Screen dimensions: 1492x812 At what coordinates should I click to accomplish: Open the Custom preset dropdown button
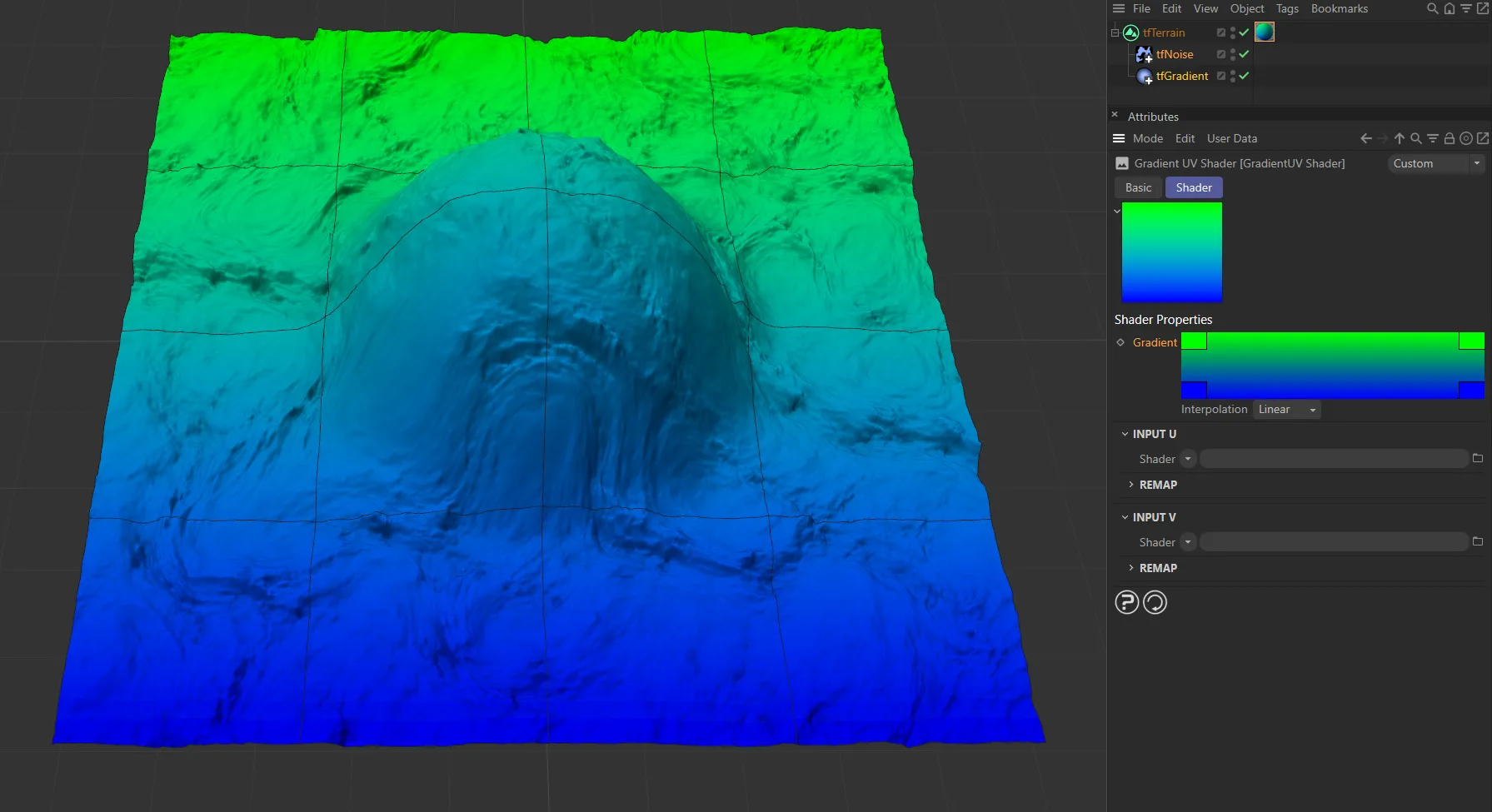(x=1476, y=163)
